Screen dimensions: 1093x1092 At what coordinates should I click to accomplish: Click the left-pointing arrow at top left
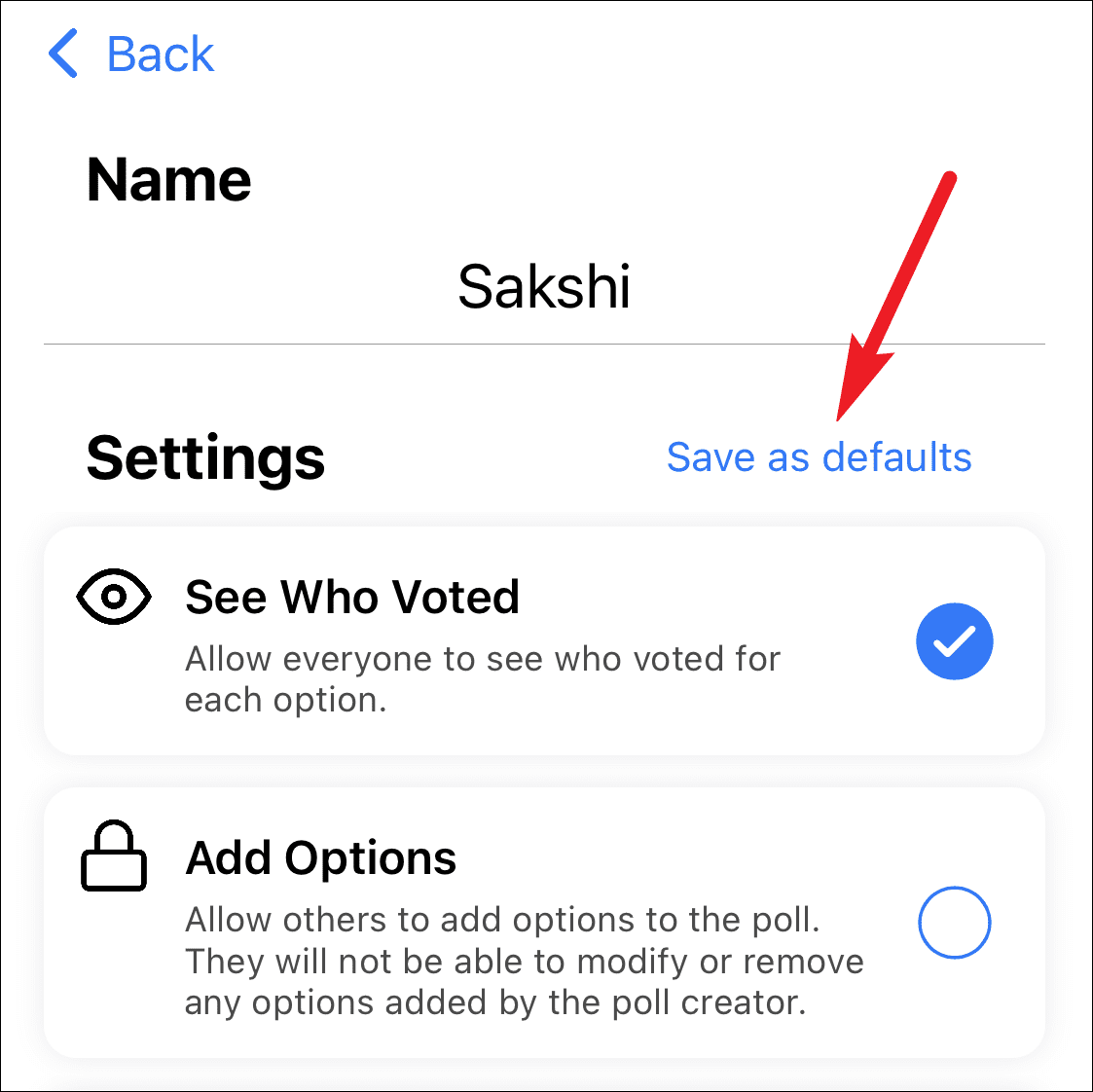63,55
